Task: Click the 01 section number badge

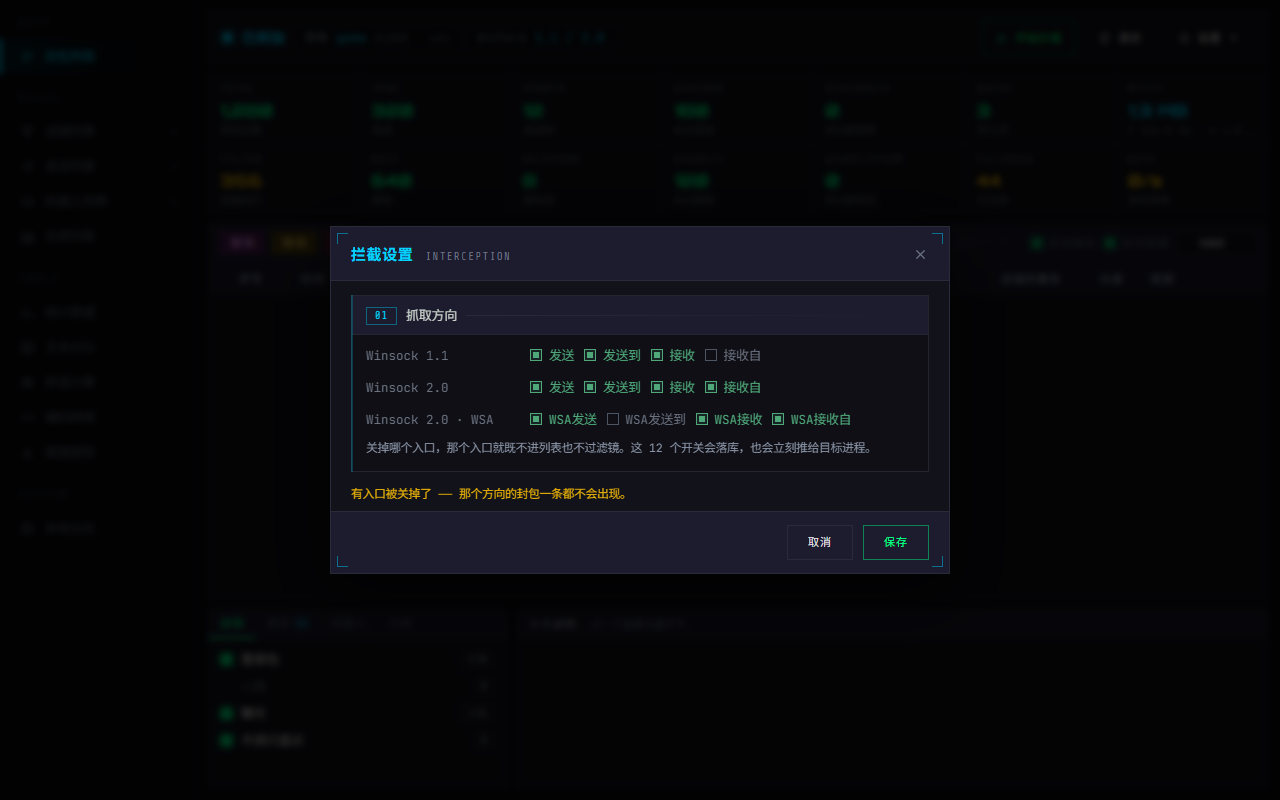Action: click(381, 315)
